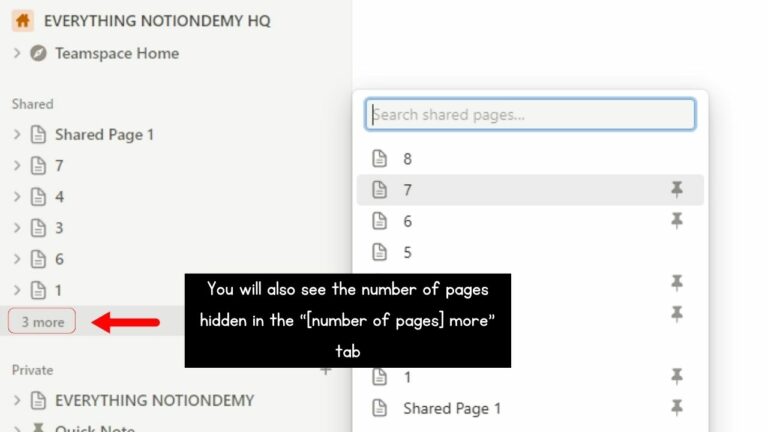768x432 pixels.
Task: Expand sidebar page 3 chevron
Action: 17,228
